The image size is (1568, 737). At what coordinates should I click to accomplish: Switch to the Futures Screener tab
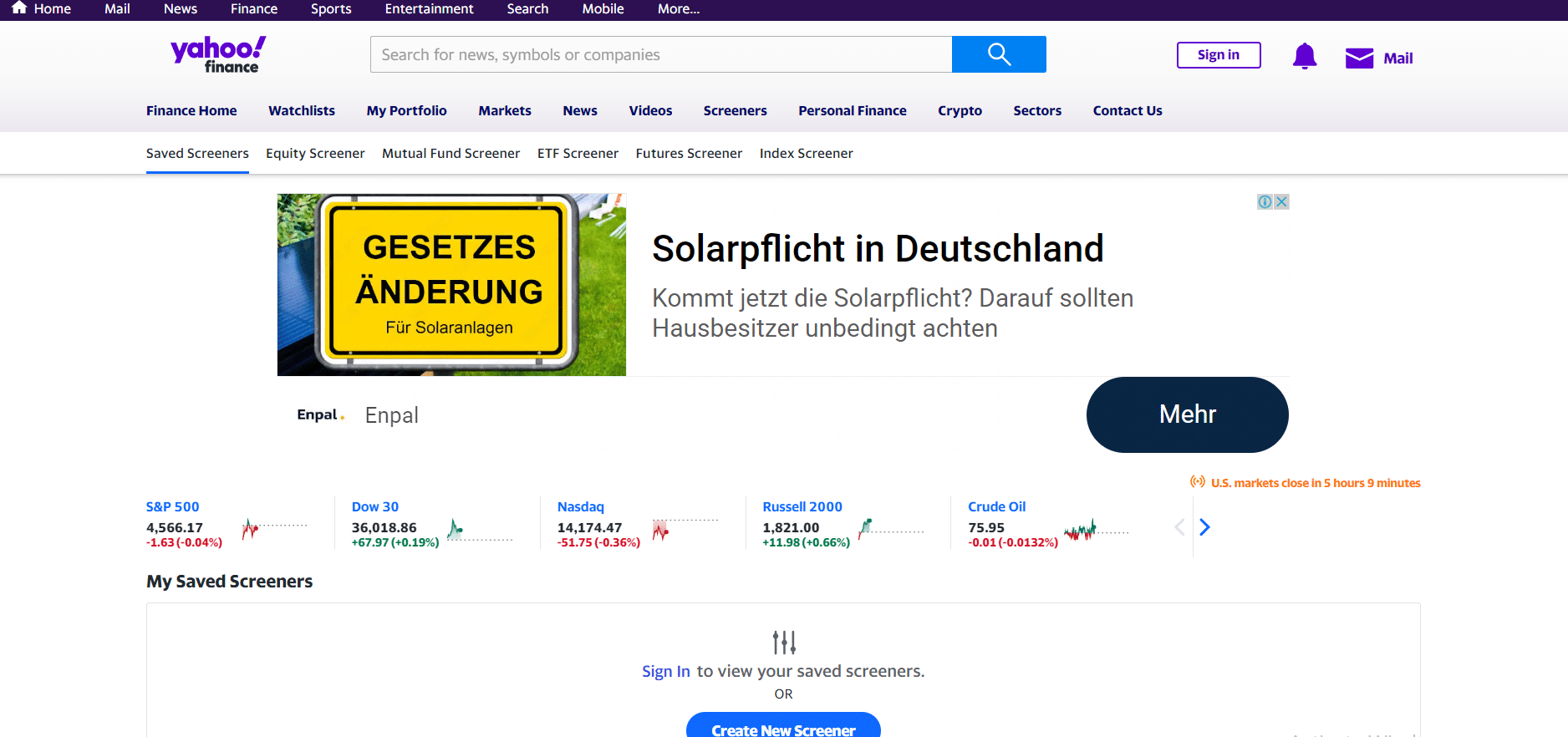(689, 154)
